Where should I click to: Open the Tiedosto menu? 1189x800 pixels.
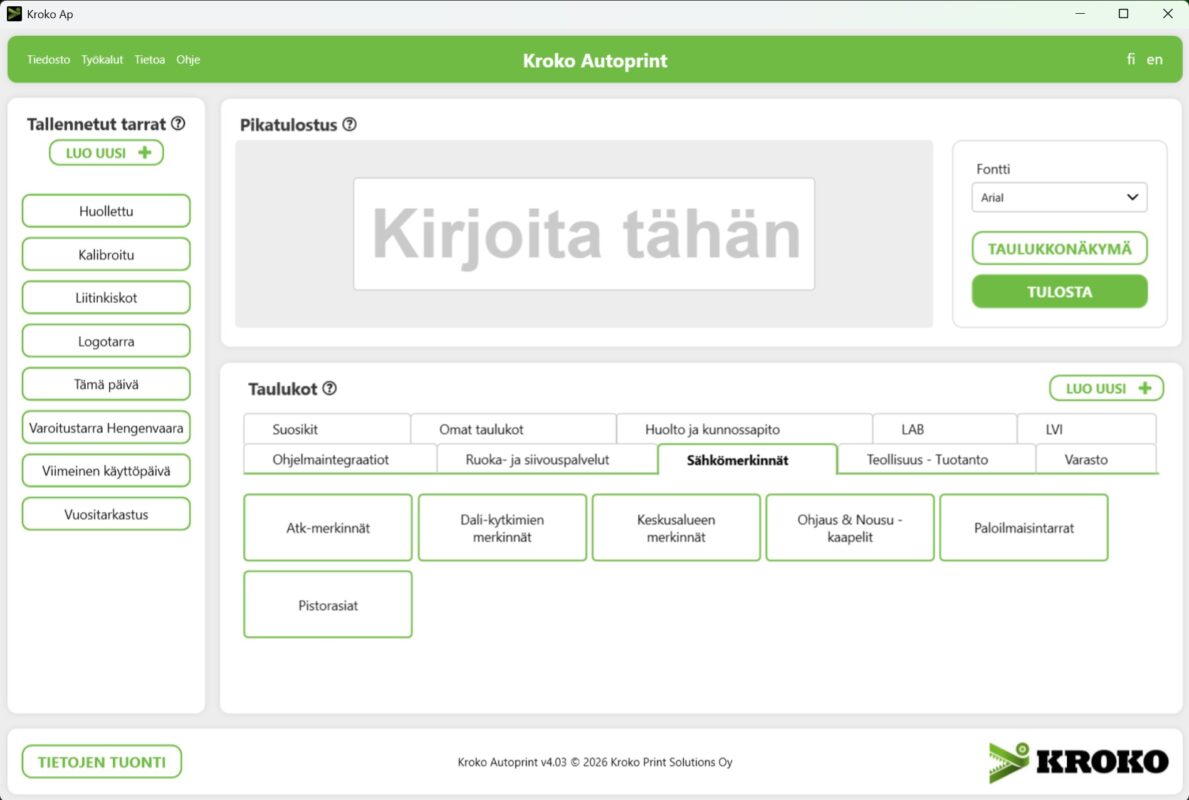[x=48, y=60]
